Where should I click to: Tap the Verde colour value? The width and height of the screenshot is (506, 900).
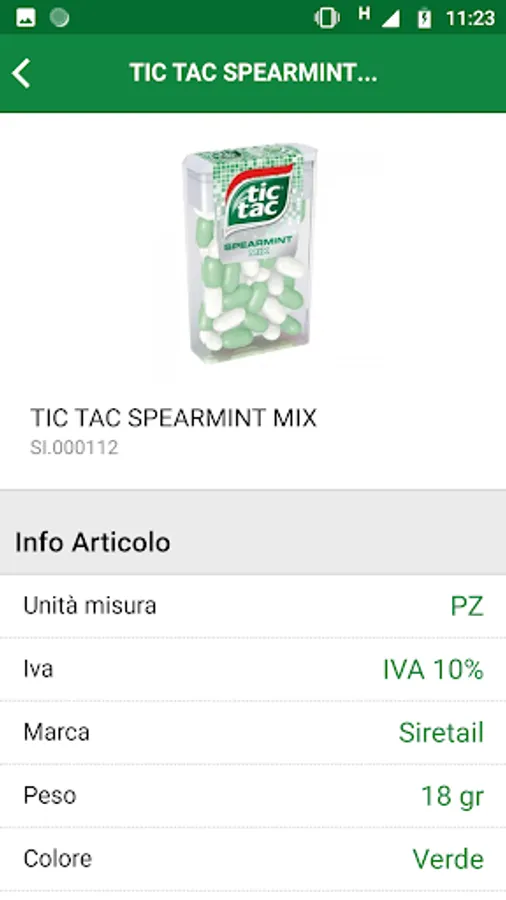tap(448, 859)
